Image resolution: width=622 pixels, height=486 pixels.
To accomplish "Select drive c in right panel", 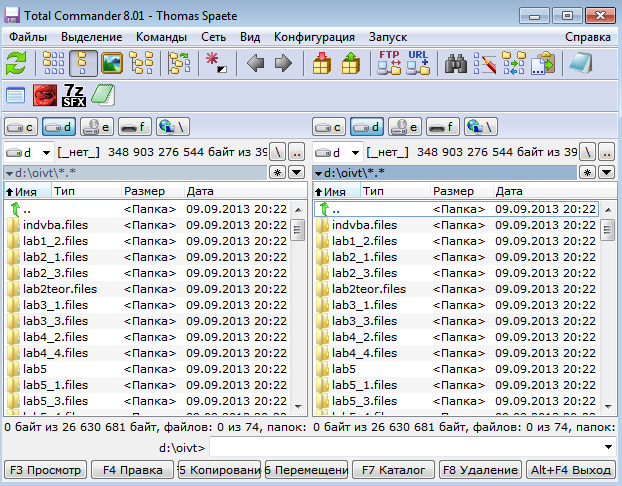I will [x=329, y=127].
